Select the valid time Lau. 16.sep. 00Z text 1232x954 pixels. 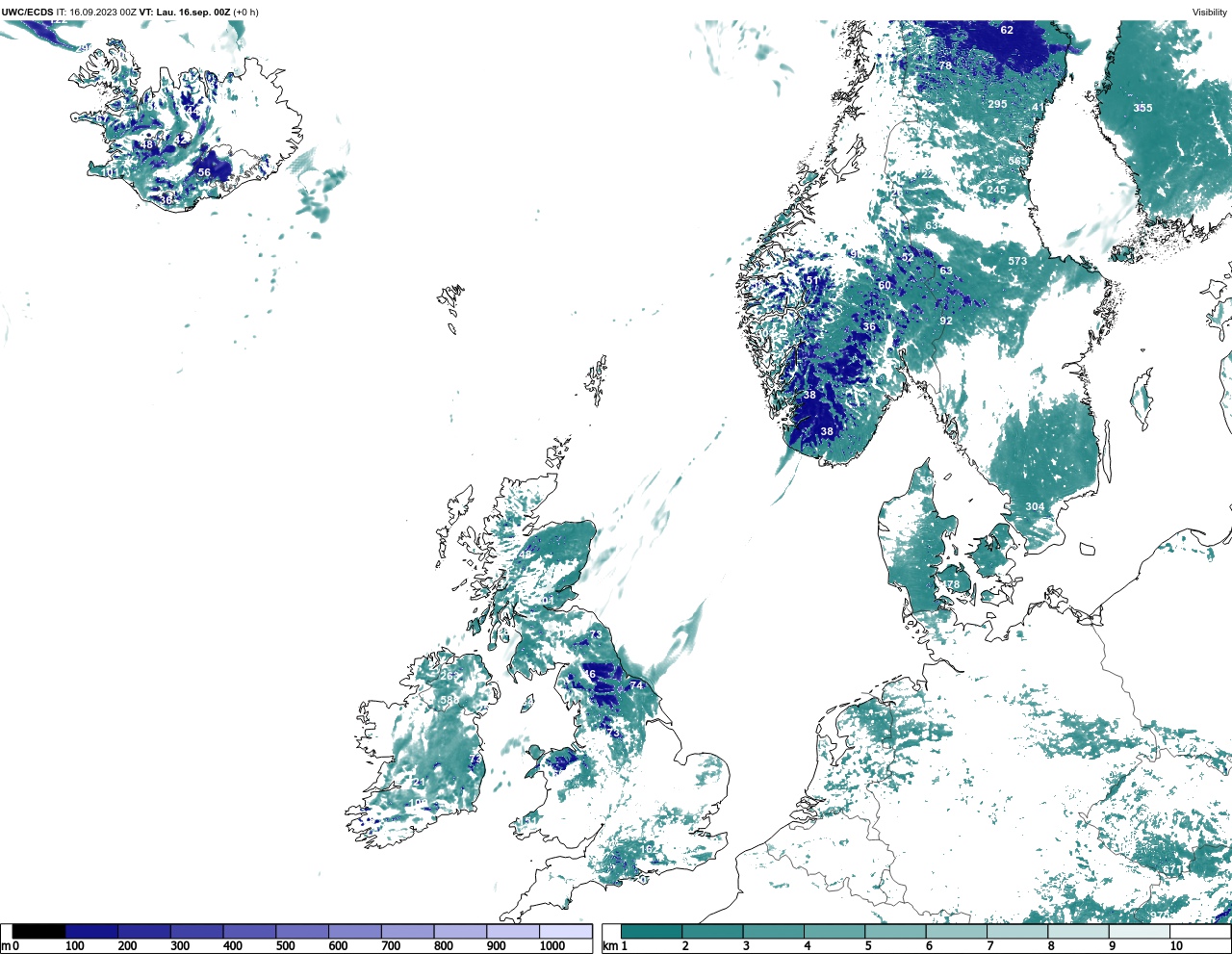(192, 13)
